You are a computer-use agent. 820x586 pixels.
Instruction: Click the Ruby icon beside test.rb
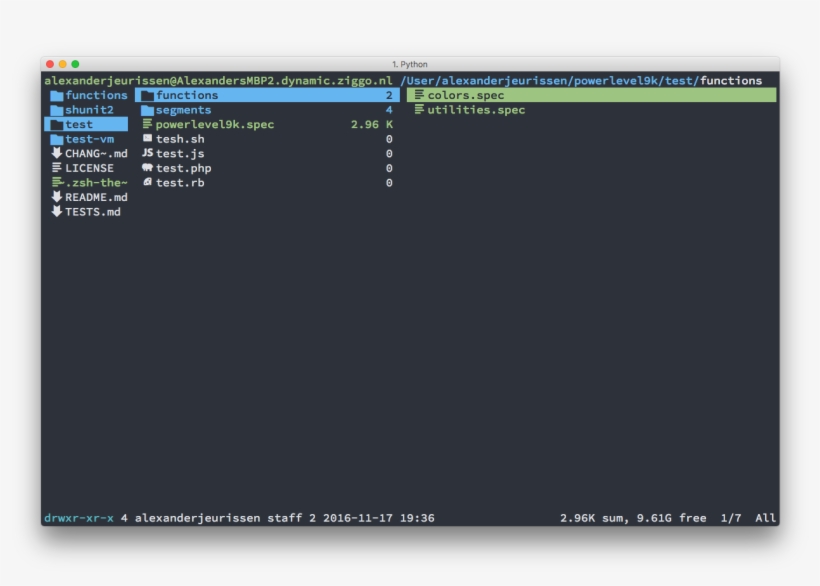[x=147, y=183]
